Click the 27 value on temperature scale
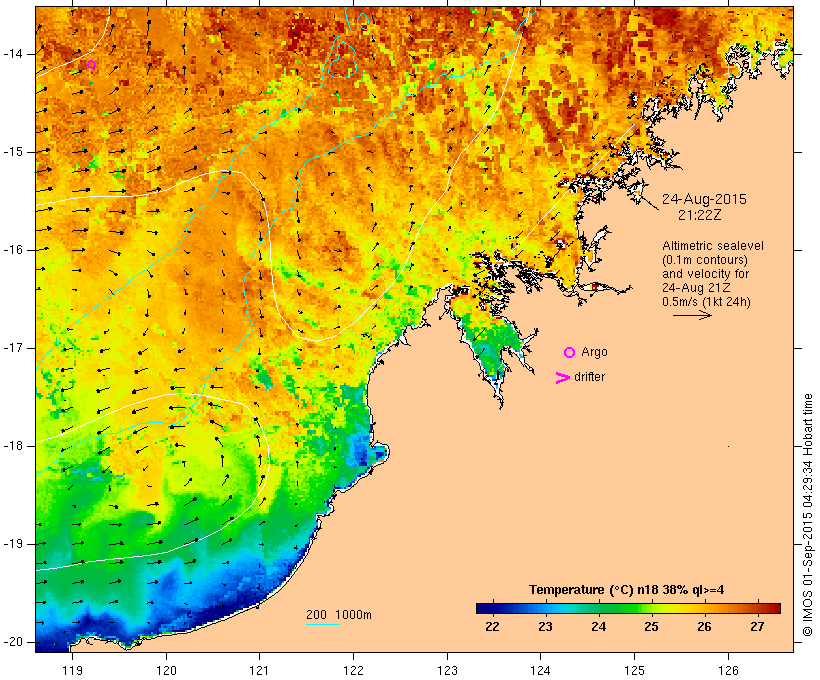The height and width of the screenshot is (680, 820). coord(757,627)
